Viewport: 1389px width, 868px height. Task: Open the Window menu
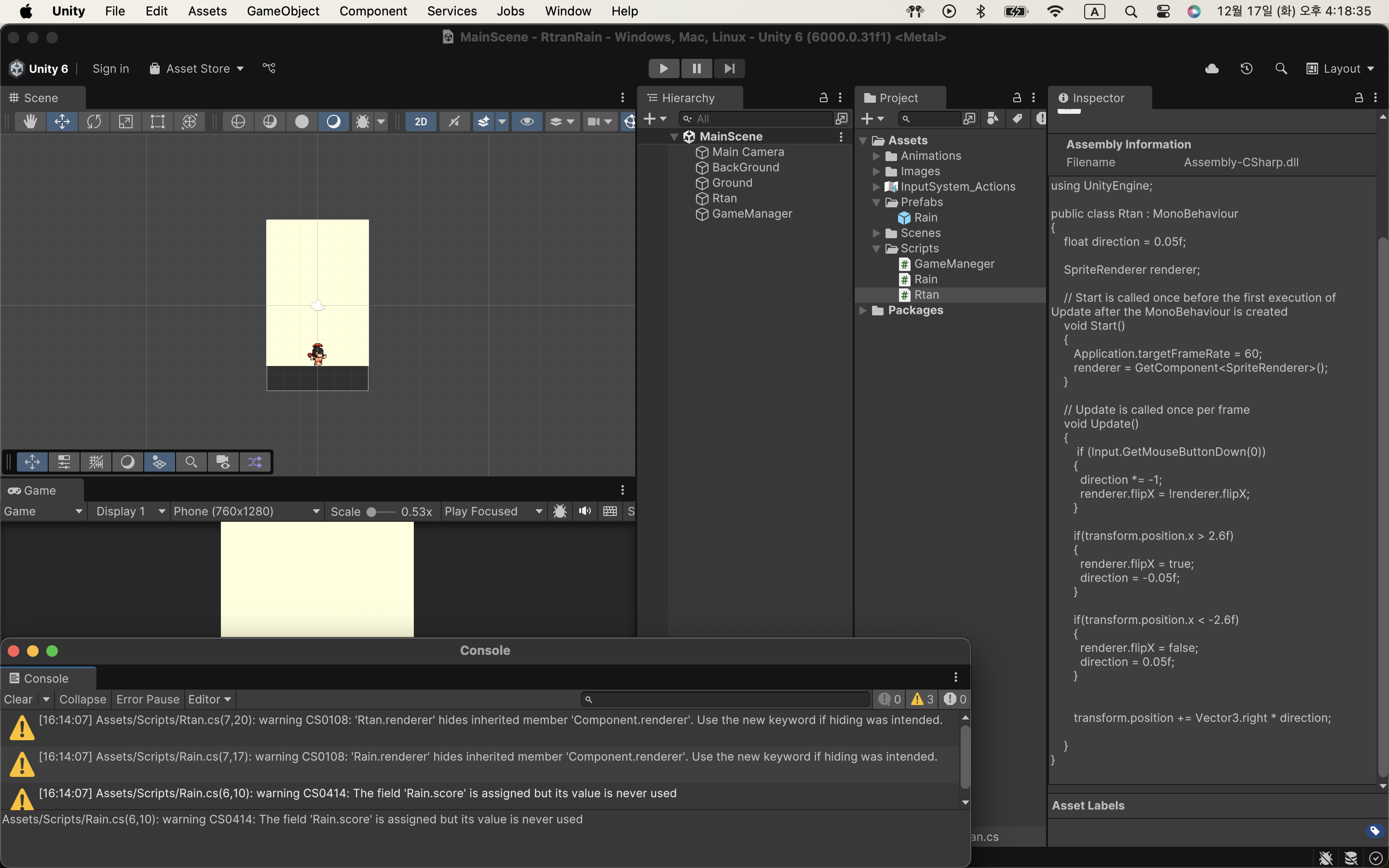tap(568, 12)
